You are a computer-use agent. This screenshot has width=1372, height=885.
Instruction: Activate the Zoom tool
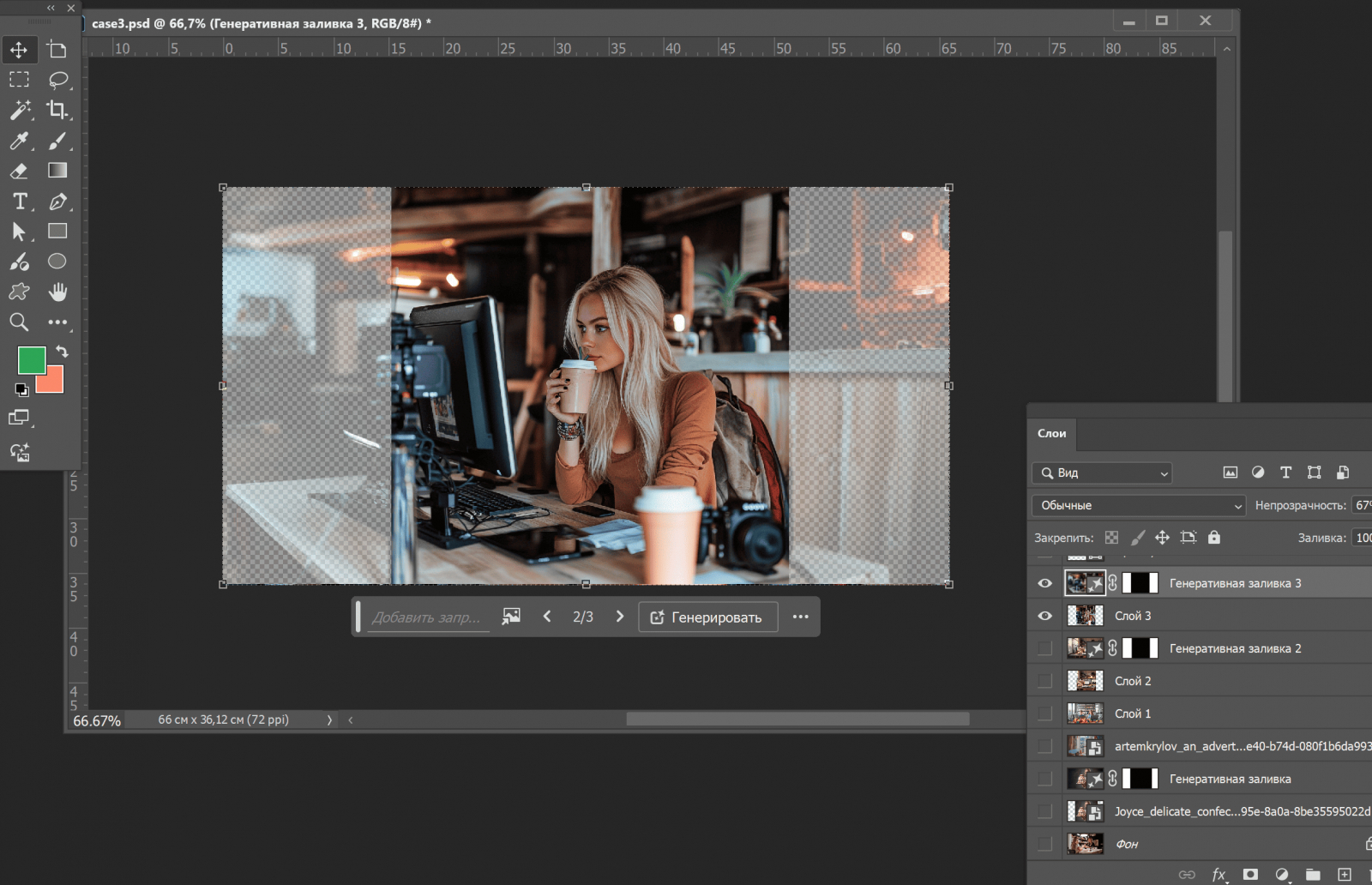pos(19,322)
